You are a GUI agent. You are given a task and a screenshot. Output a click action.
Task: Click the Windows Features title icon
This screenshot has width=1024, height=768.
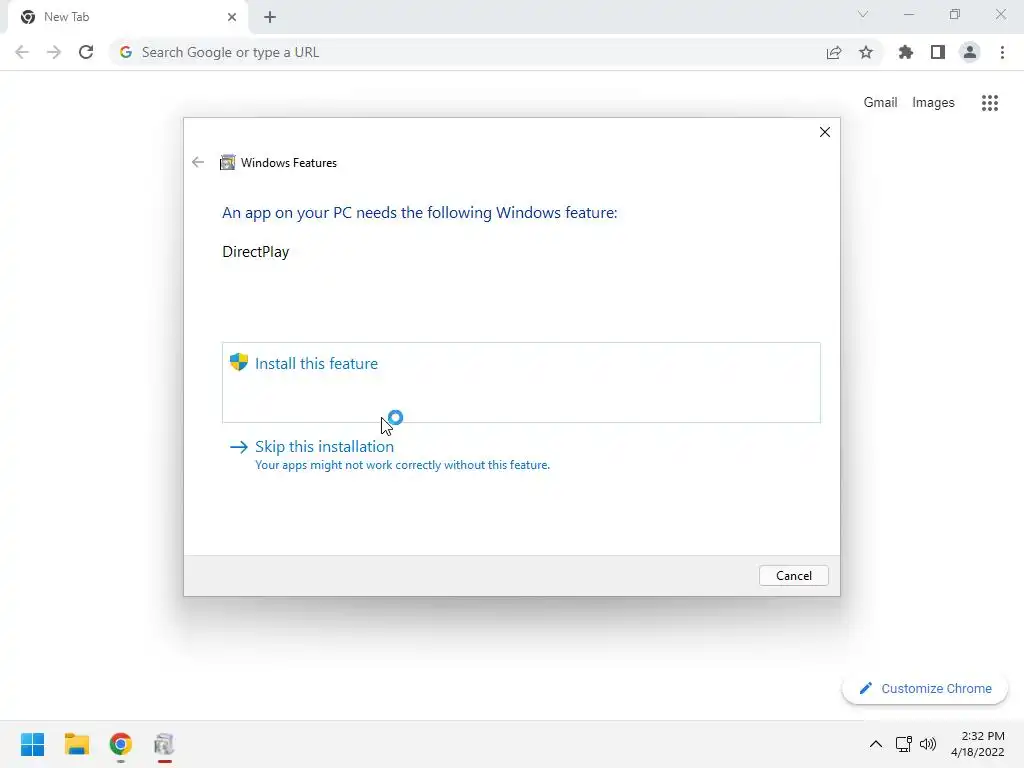click(227, 163)
